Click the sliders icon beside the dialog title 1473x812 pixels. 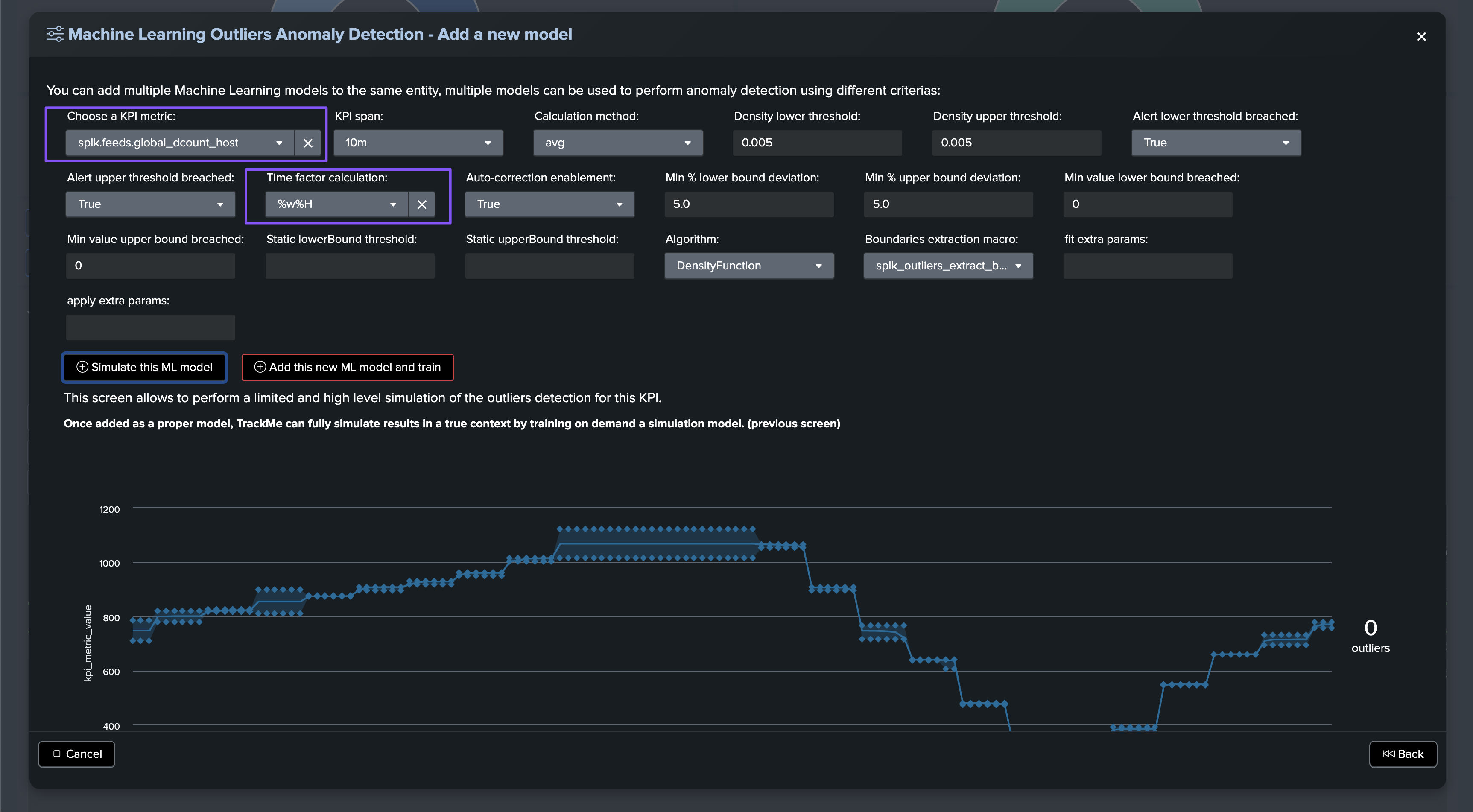coord(55,34)
